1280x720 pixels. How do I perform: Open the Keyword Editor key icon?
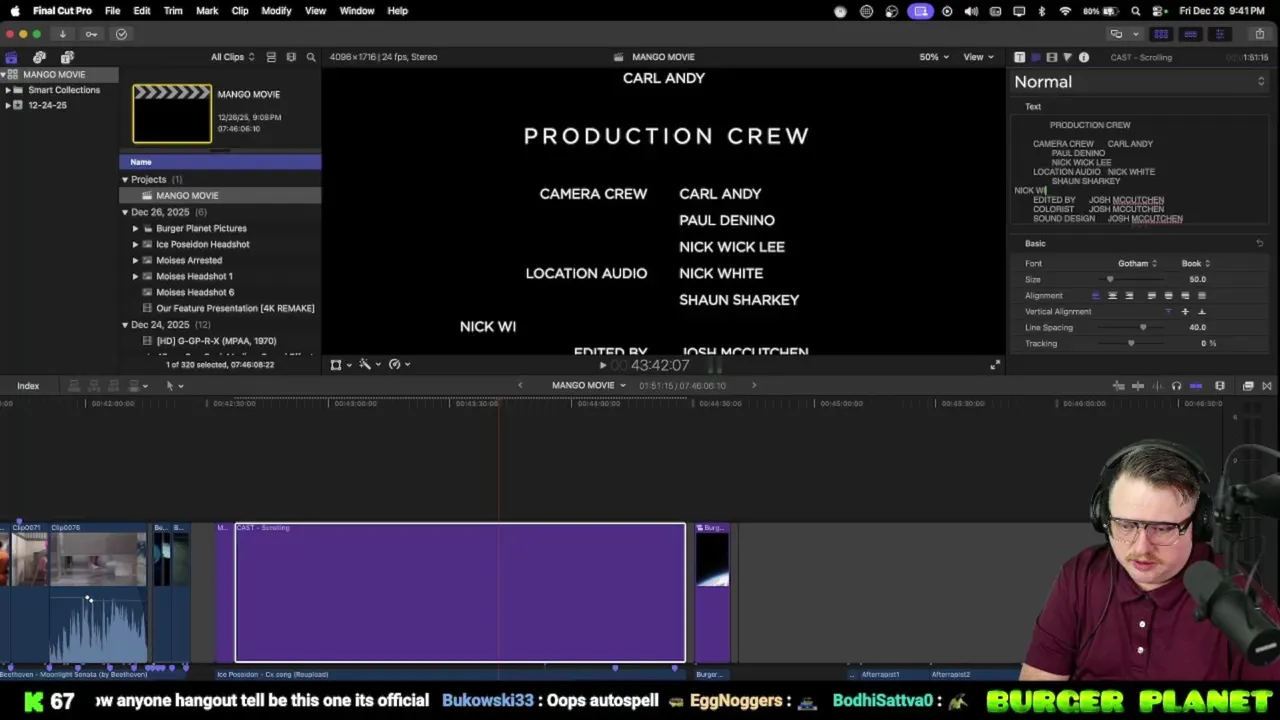[91, 34]
